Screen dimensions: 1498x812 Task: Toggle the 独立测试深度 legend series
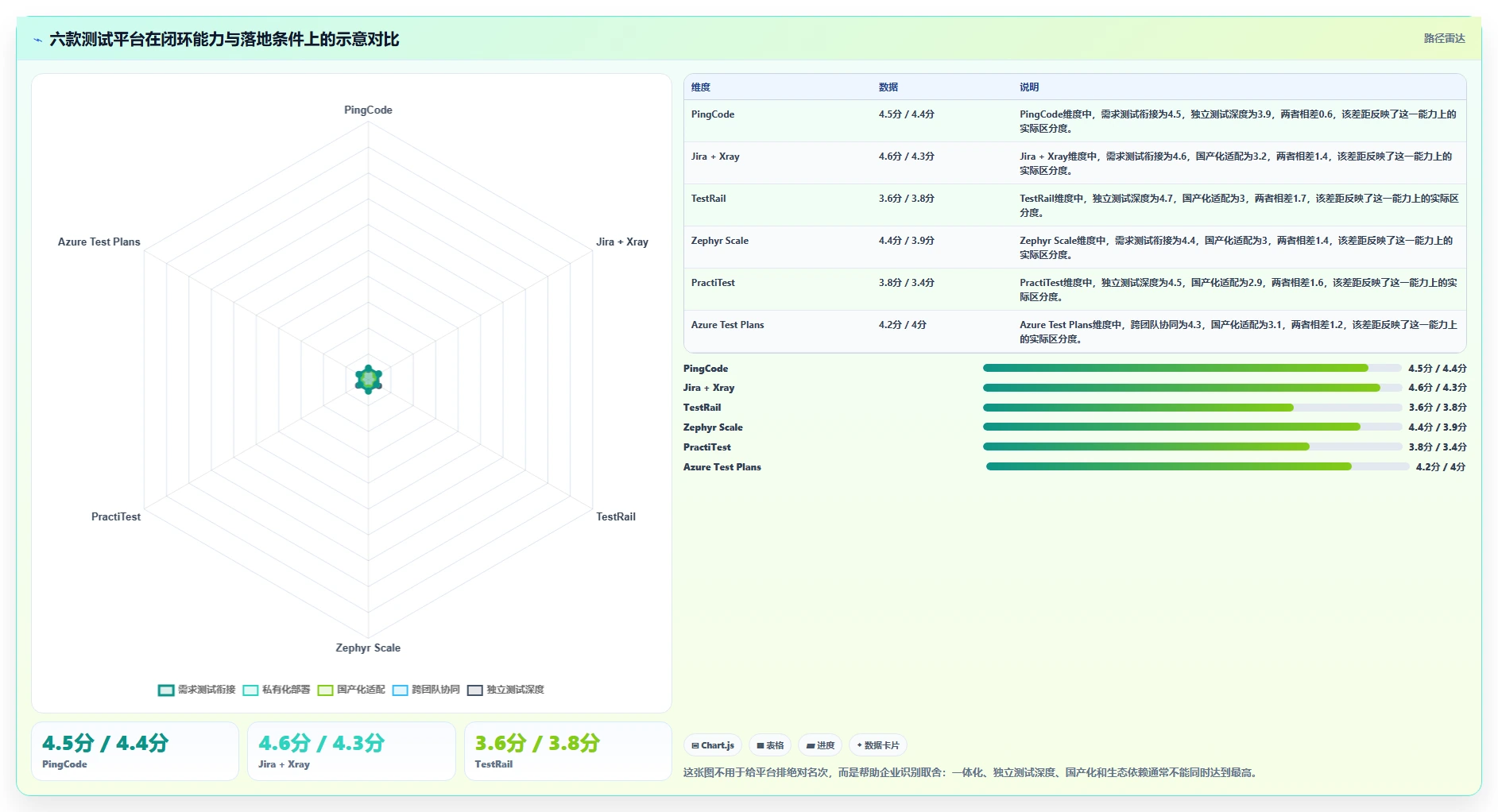click(505, 690)
